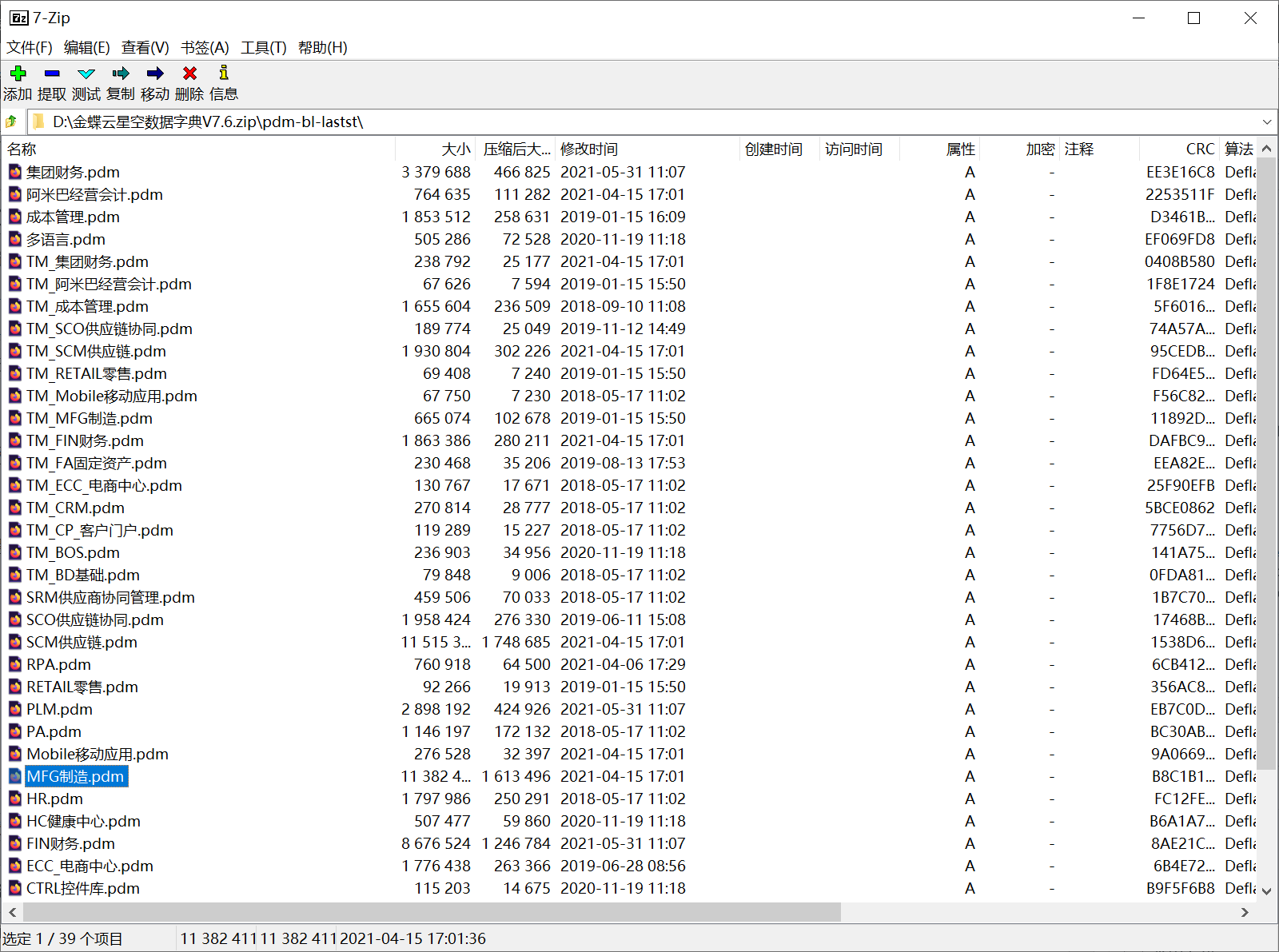Click the file icon of PA.pdm
This screenshot has height=952, width=1279.
pyautogui.click(x=15, y=731)
